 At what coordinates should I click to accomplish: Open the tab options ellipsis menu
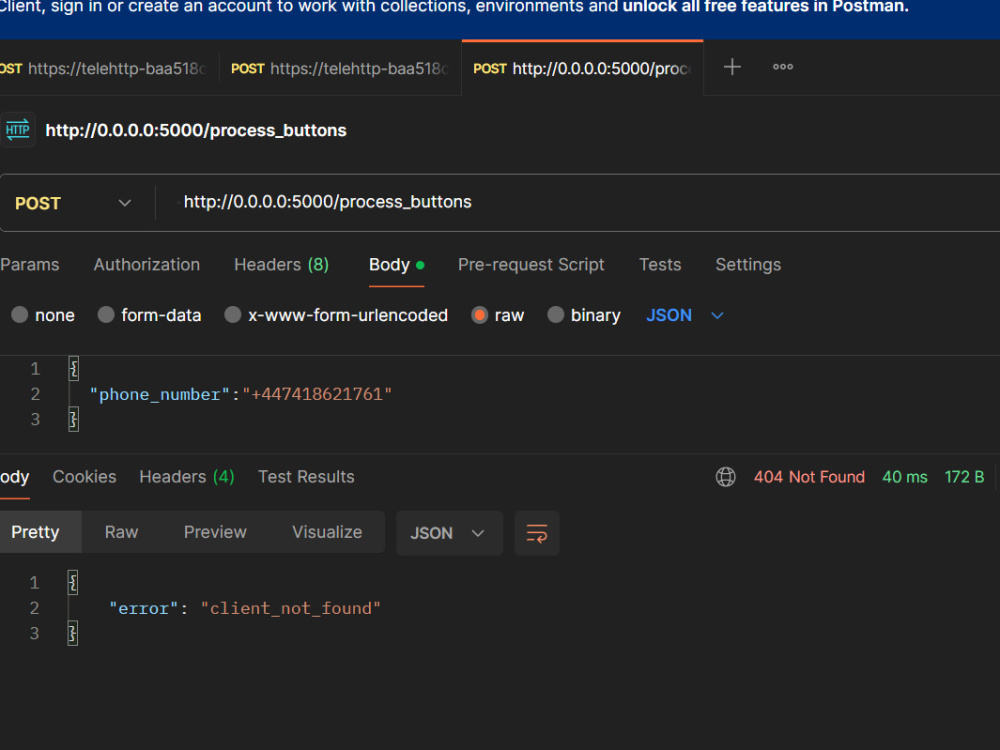tap(783, 67)
